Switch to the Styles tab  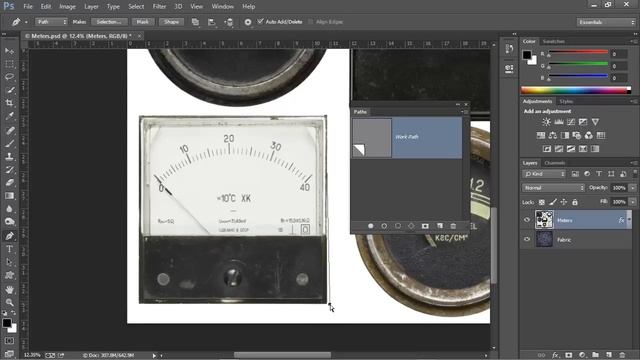click(566, 101)
